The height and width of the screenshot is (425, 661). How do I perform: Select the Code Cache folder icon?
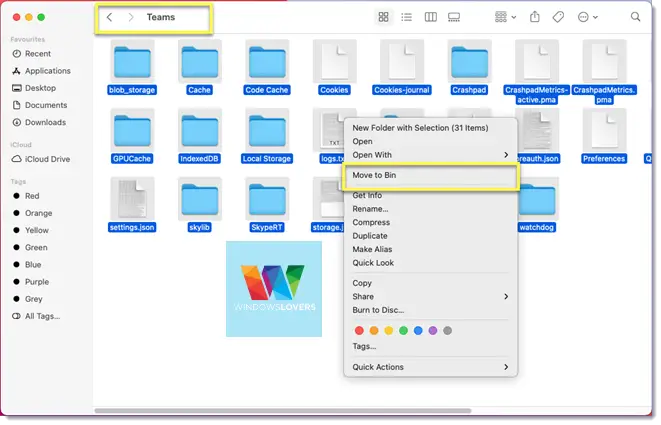point(267,62)
